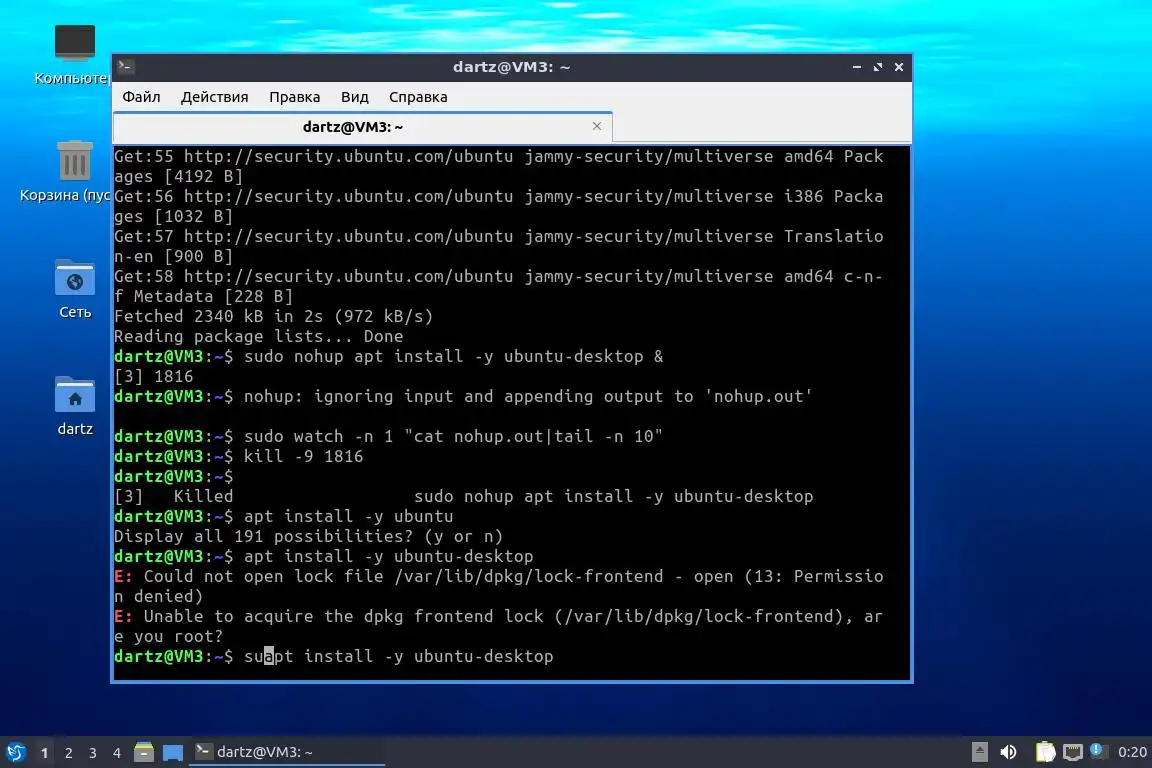1152x768 pixels.
Task: Click the window title text dartz@VM3: ~
Action: tap(511, 67)
